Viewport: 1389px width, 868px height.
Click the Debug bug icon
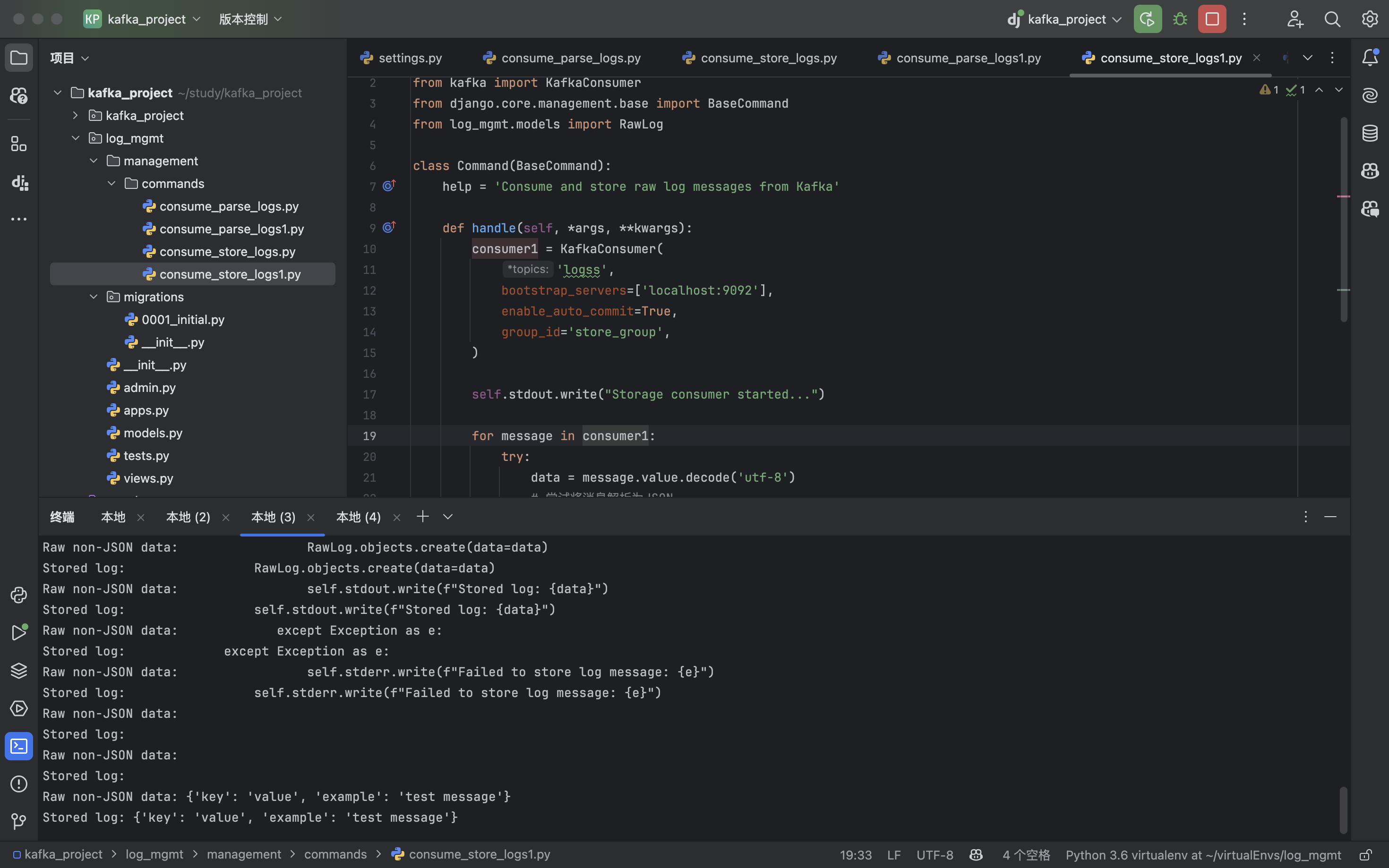(1180, 19)
